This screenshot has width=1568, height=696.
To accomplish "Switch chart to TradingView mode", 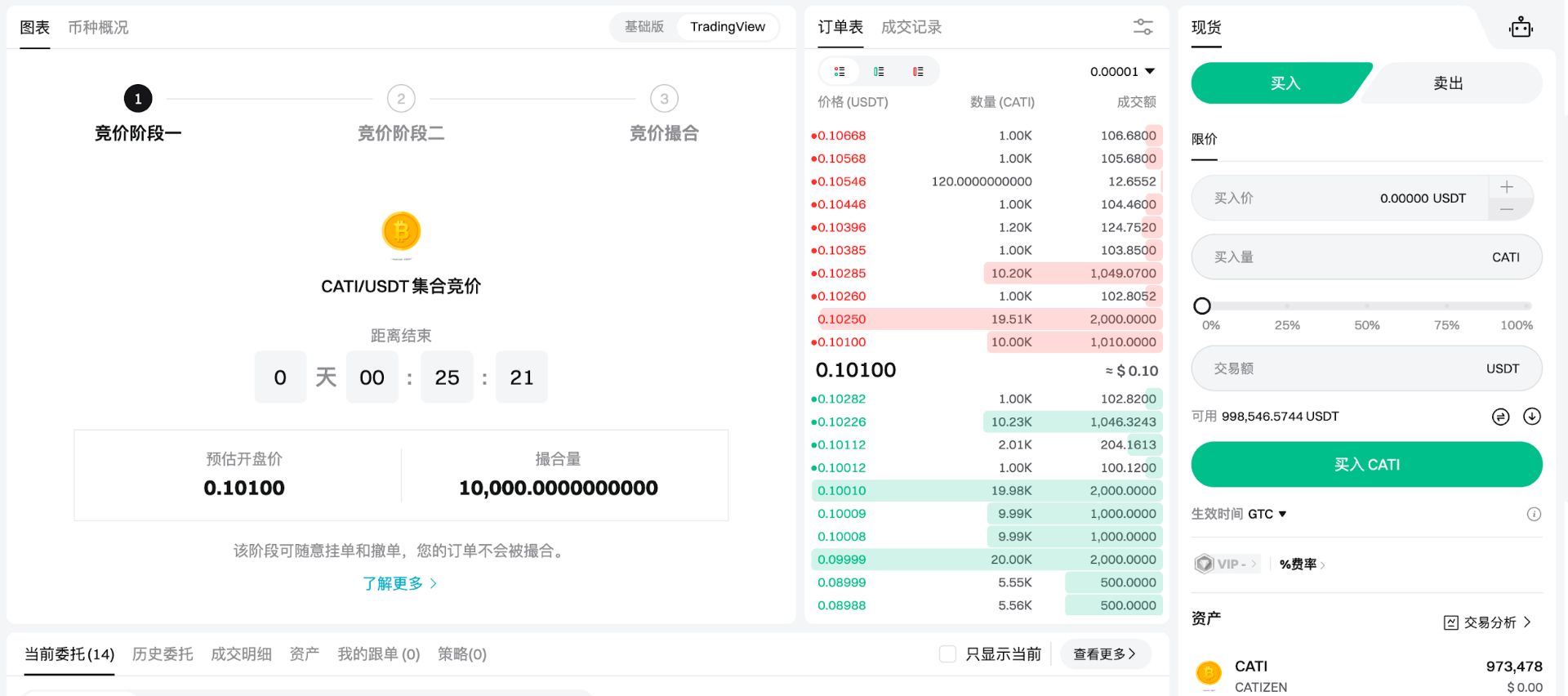I will click(728, 27).
